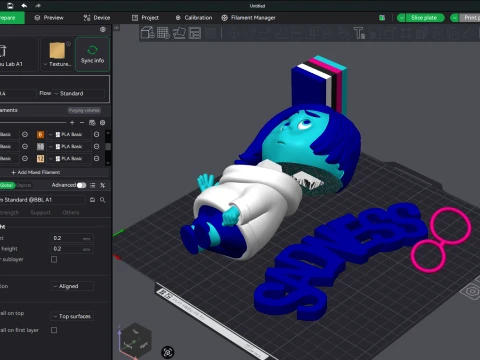Screen dimensions: 480x360
Task: Open the Top surfaces dropdown
Action: coord(72,316)
